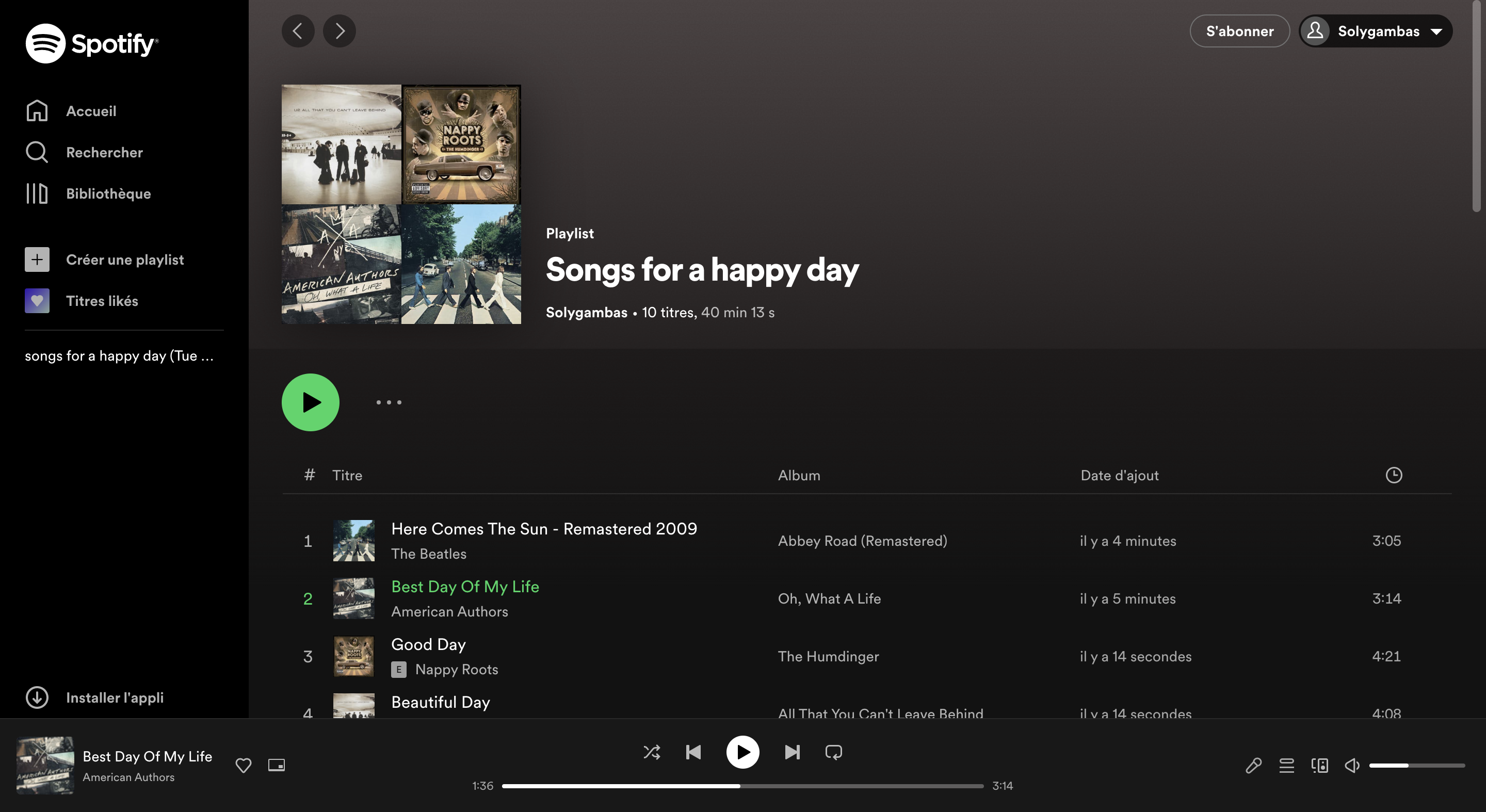The height and width of the screenshot is (812, 1486).
Task: Click the Installer l'appli download icon
Action: click(37, 697)
